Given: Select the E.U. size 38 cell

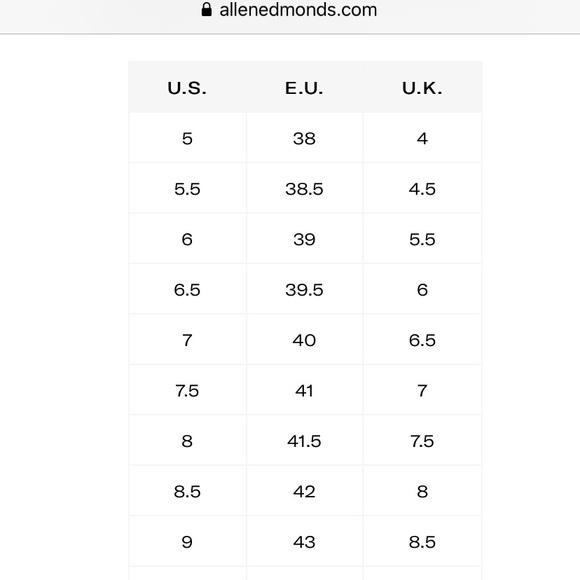Looking at the screenshot, I should pyautogui.click(x=304, y=138).
